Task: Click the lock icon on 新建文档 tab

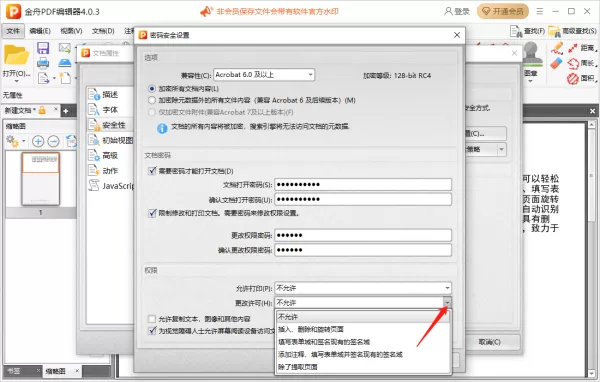Action: (42, 111)
